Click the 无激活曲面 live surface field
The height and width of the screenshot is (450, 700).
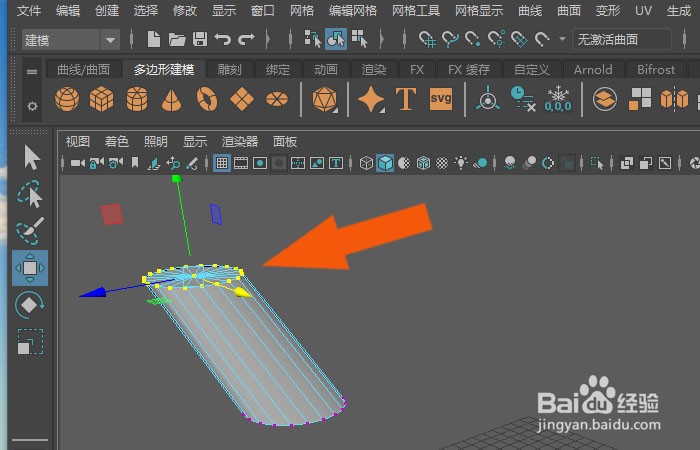coord(622,39)
